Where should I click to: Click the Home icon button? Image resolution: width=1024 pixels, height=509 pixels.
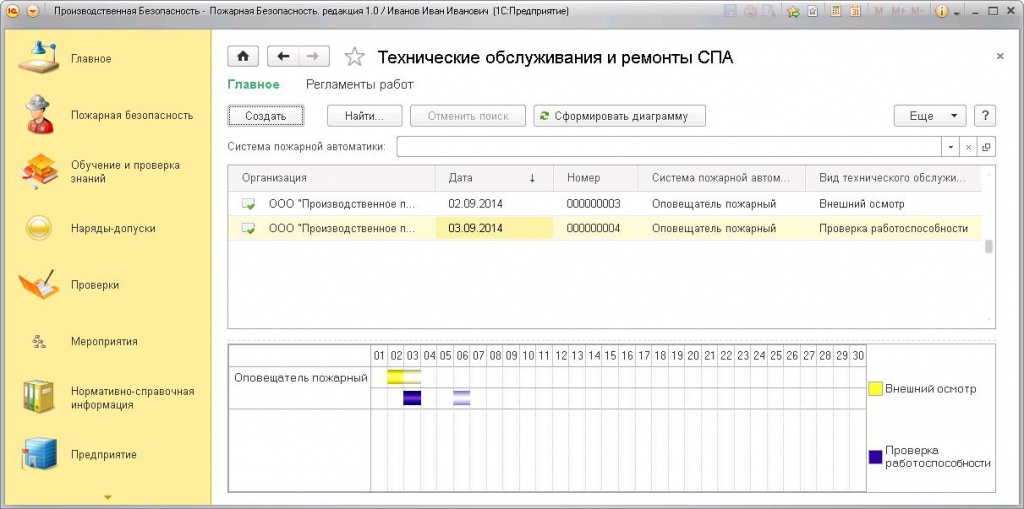click(243, 57)
